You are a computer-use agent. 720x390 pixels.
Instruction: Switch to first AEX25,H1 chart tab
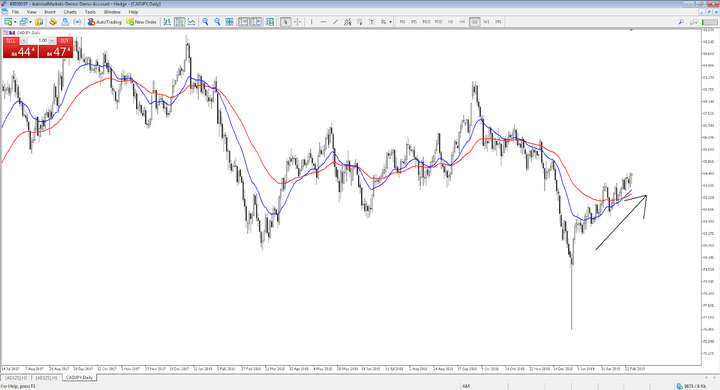[x=16, y=378]
